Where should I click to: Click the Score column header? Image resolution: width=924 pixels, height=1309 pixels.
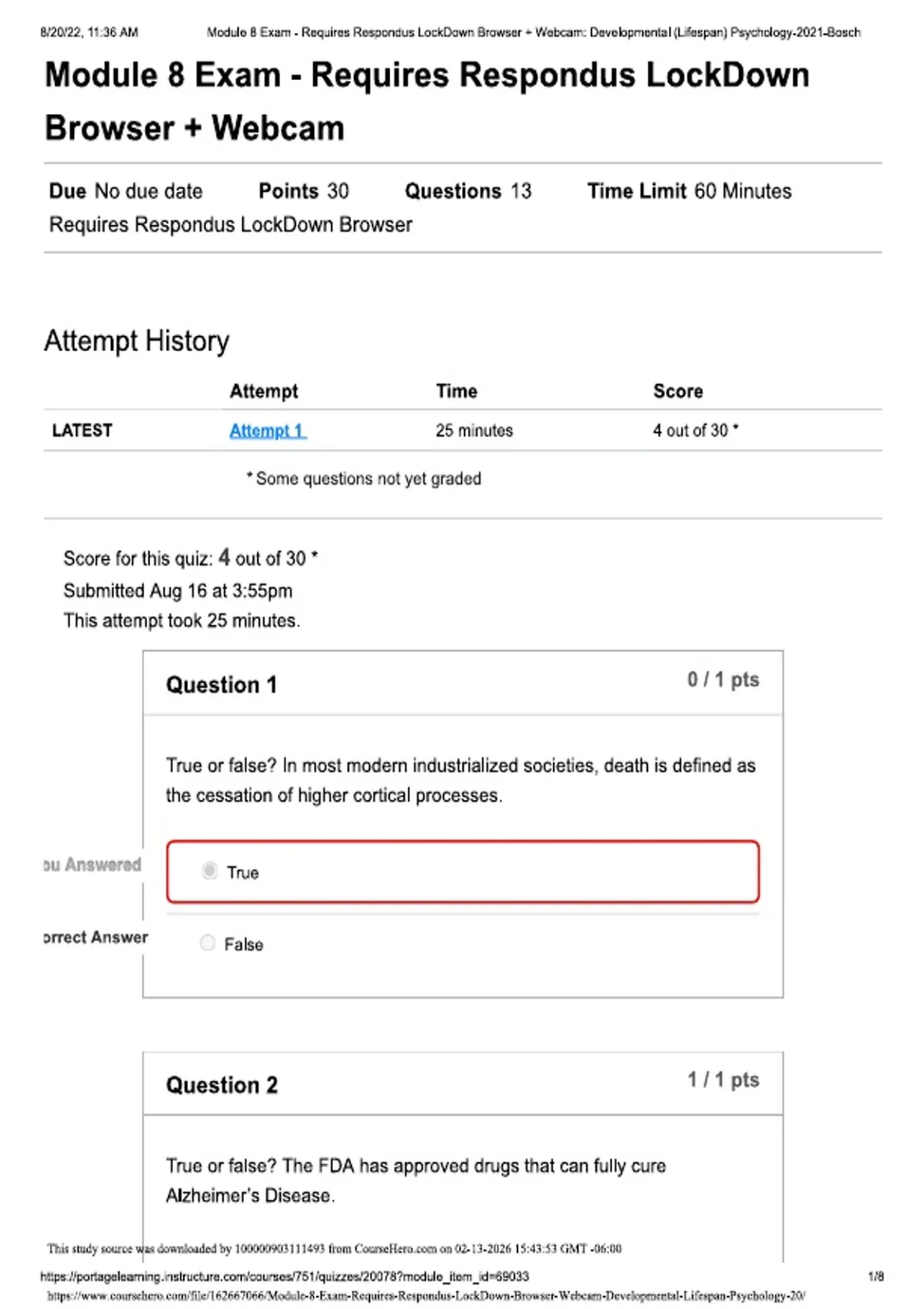coord(678,391)
